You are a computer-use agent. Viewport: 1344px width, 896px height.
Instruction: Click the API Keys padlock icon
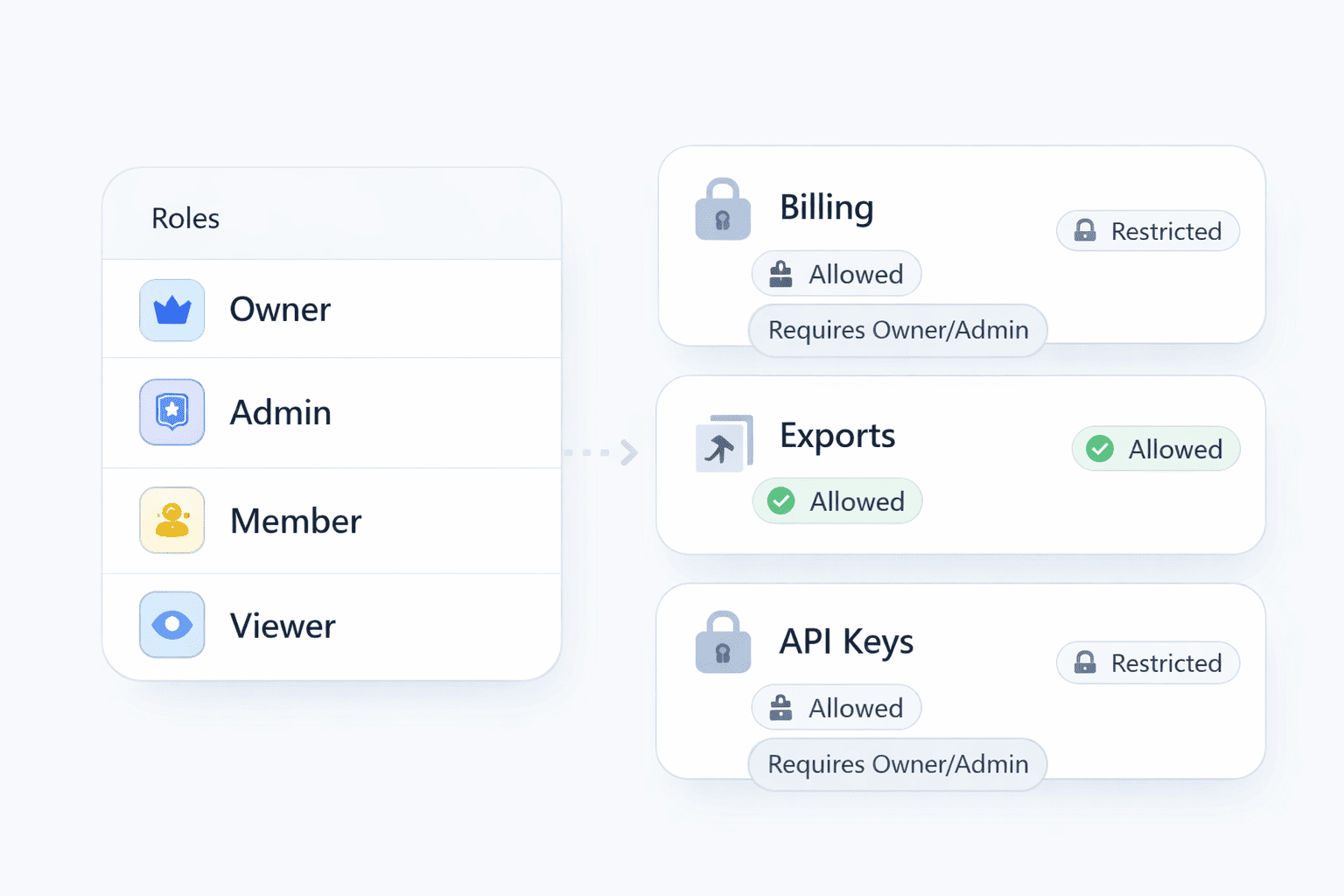coord(723,643)
